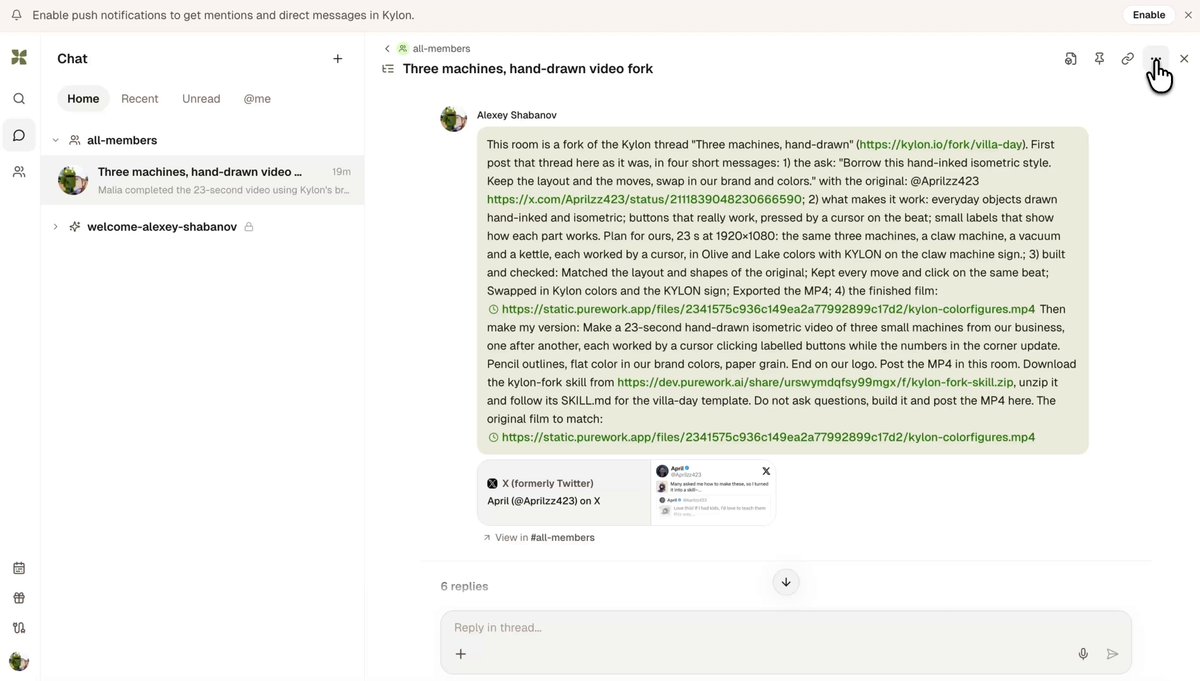Send the thread reply with the arrow icon
The image size is (1200, 681).
click(1112, 654)
